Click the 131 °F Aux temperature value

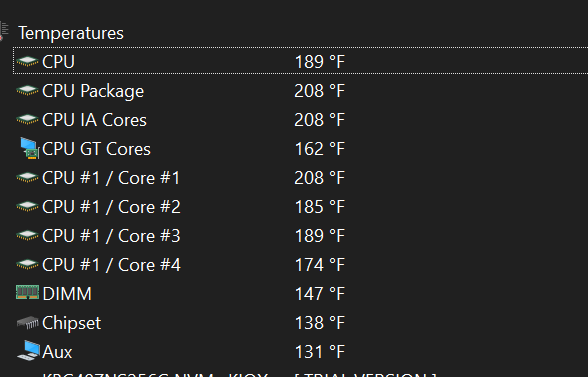click(x=320, y=352)
